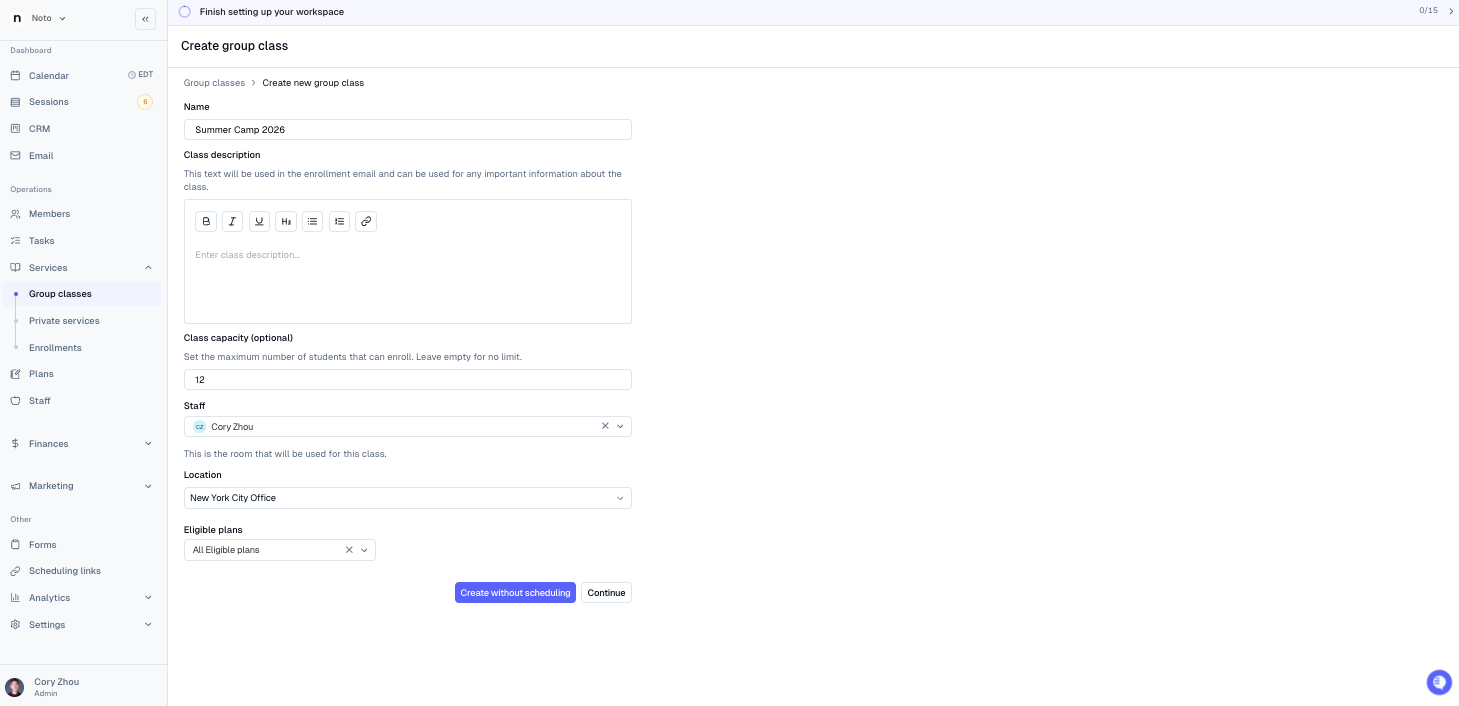Click the Name input field
The image size is (1459, 706).
tap(408, 130)
